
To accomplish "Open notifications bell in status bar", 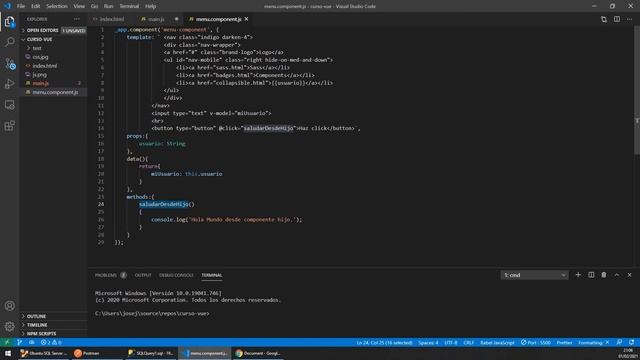I will [632, 342].
